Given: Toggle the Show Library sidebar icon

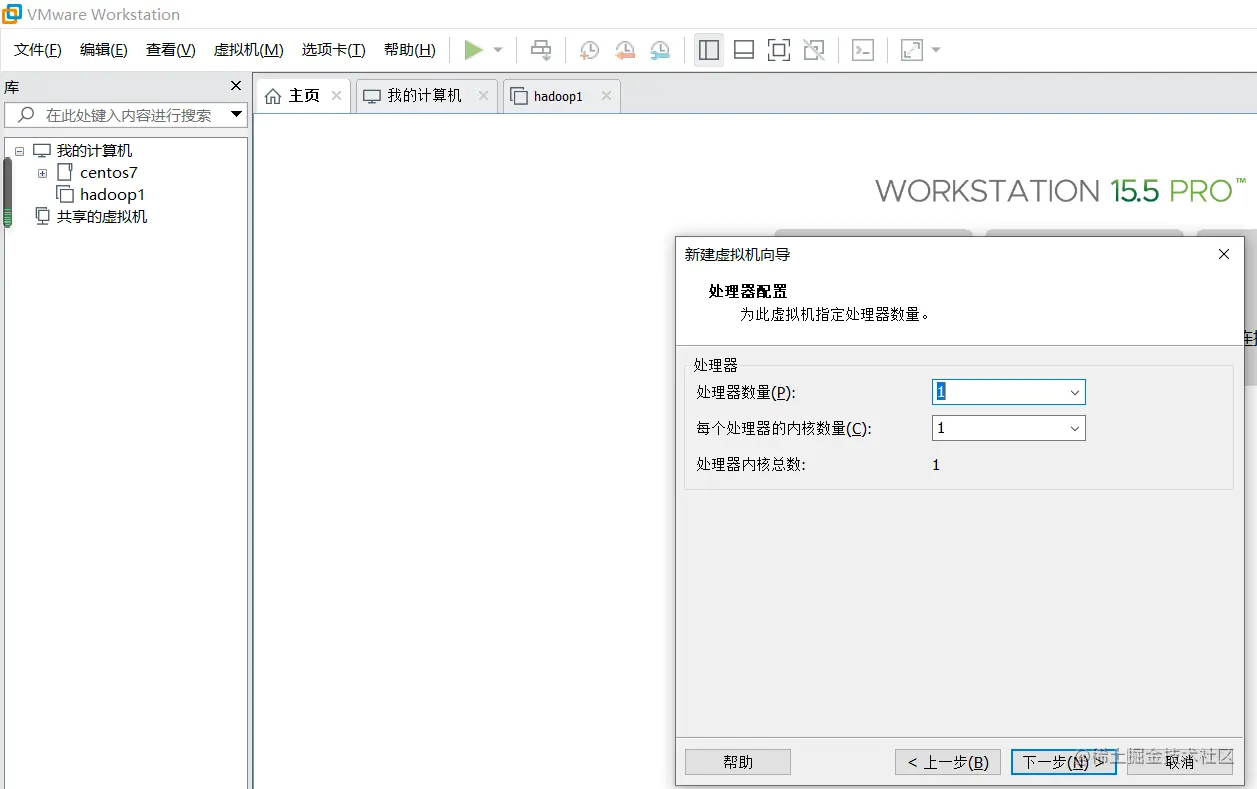Looking at the screenshot, I should [x=709, y=50].
